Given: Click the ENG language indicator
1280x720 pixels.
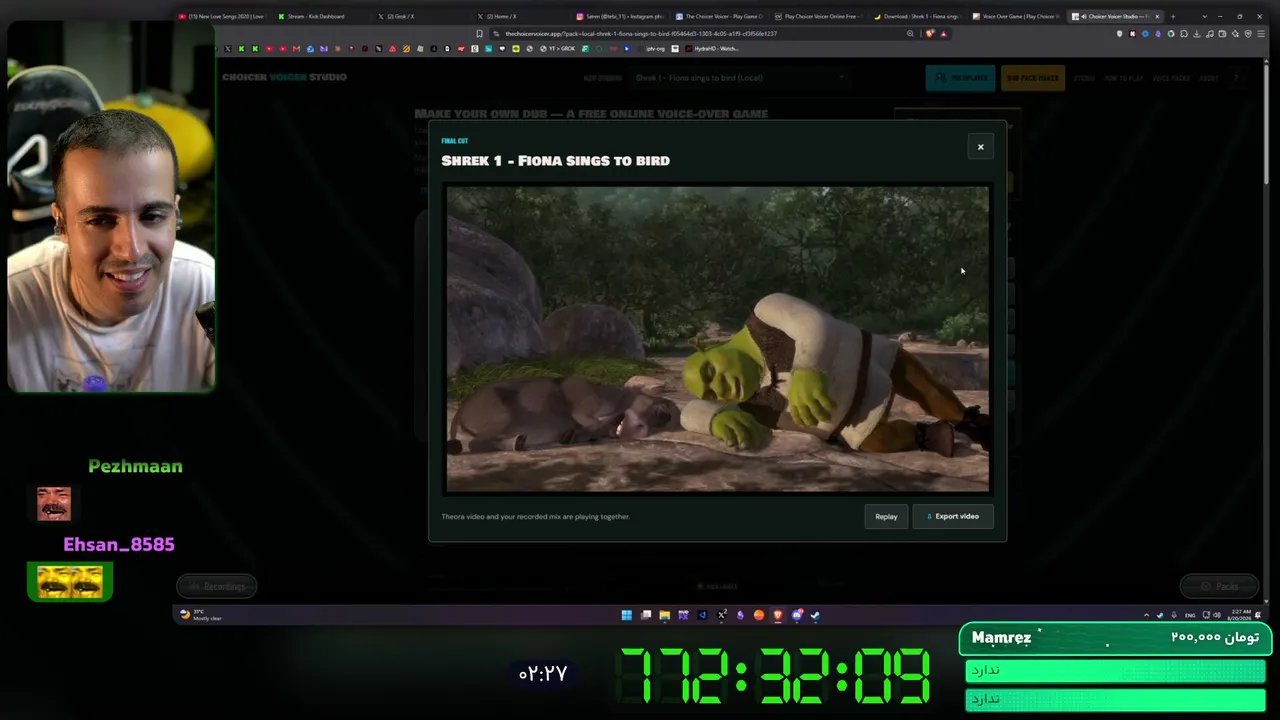Looking at the screenshot, I should [x=1190, y=615].
